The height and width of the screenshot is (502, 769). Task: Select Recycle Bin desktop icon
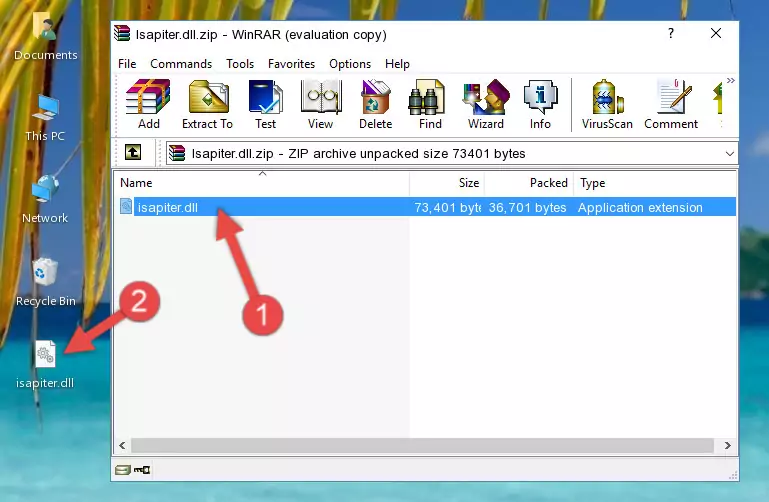coord(46,282)
